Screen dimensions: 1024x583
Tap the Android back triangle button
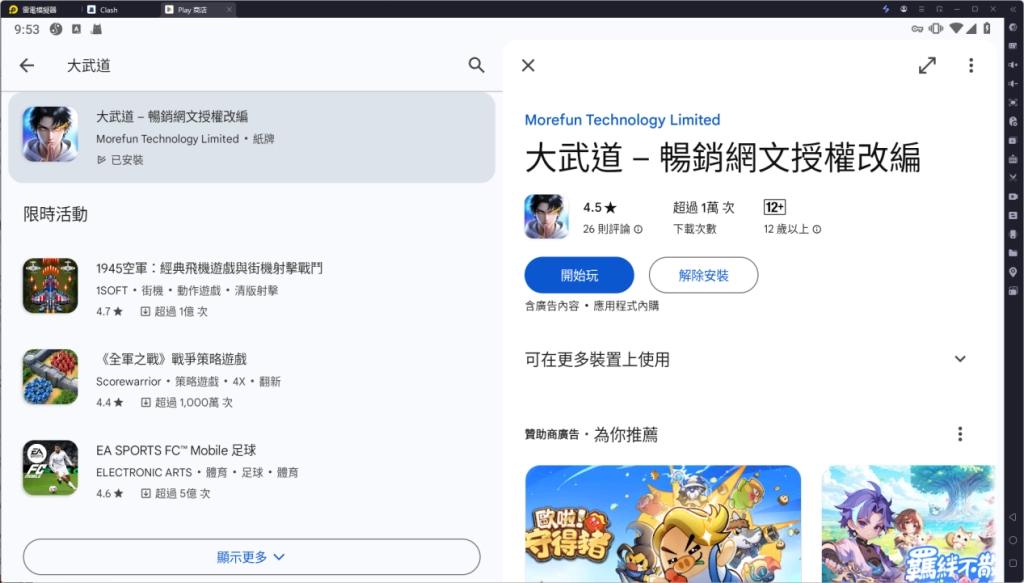click(1013, 517)
